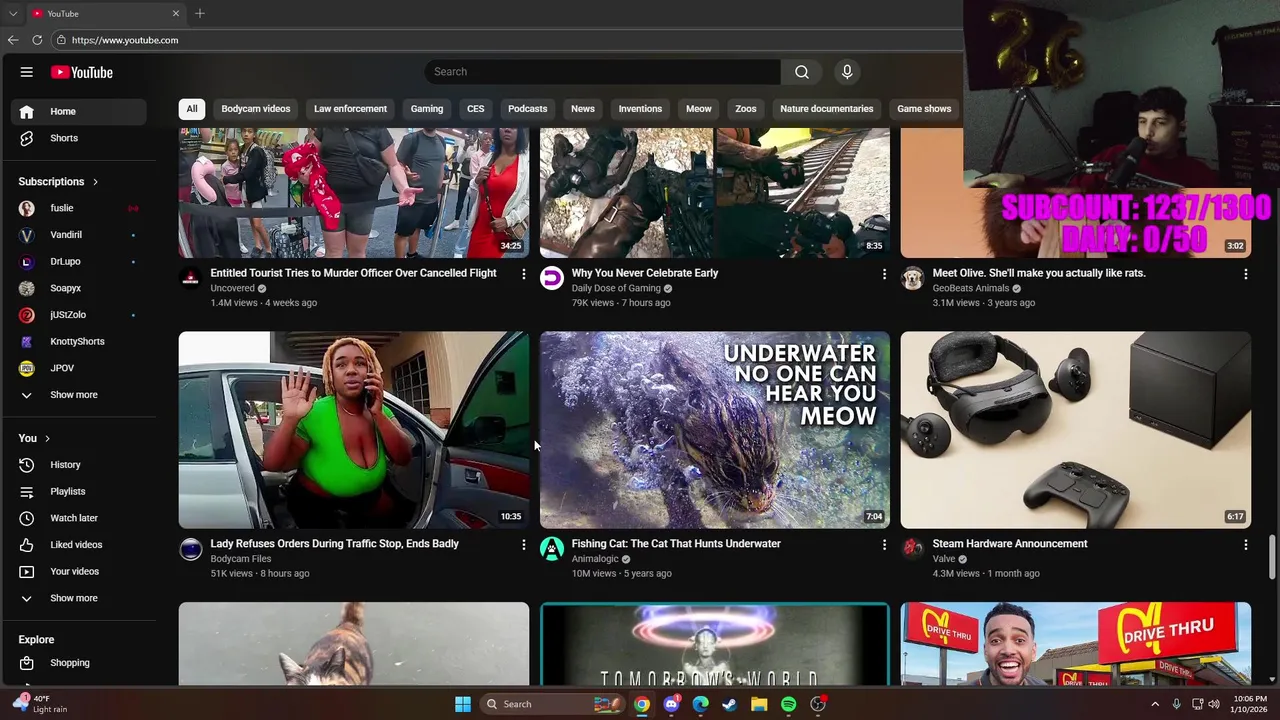Open the Vandiril channel subscription

(x=78, y=235)
